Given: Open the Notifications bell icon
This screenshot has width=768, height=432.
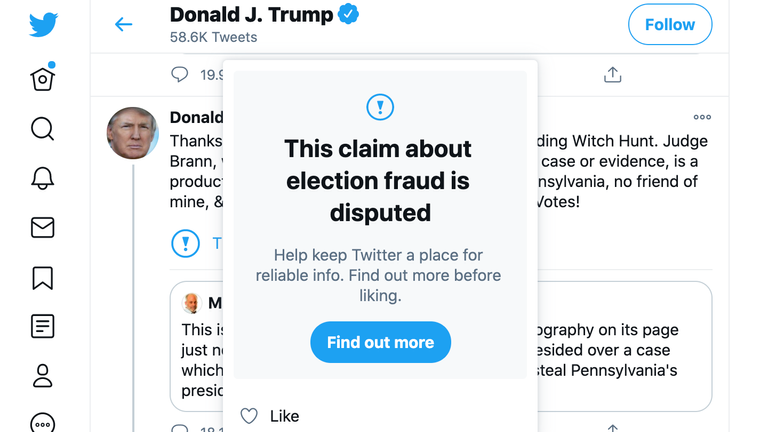Looking at the screenshot, I should 43,178.
